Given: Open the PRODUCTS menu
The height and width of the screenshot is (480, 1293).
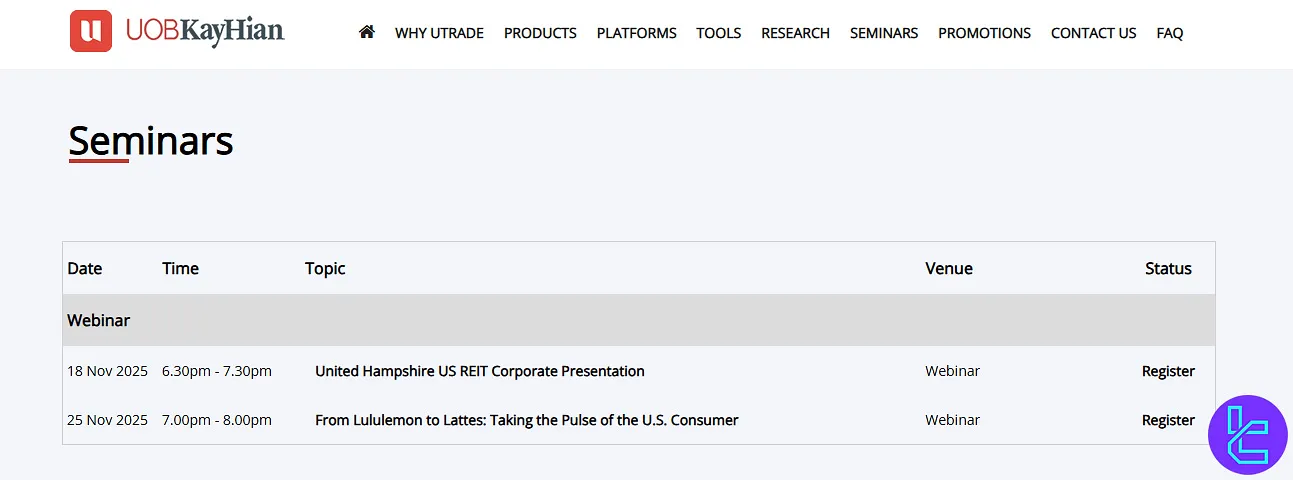Looking at the screenshot, I should coord(540,33).
